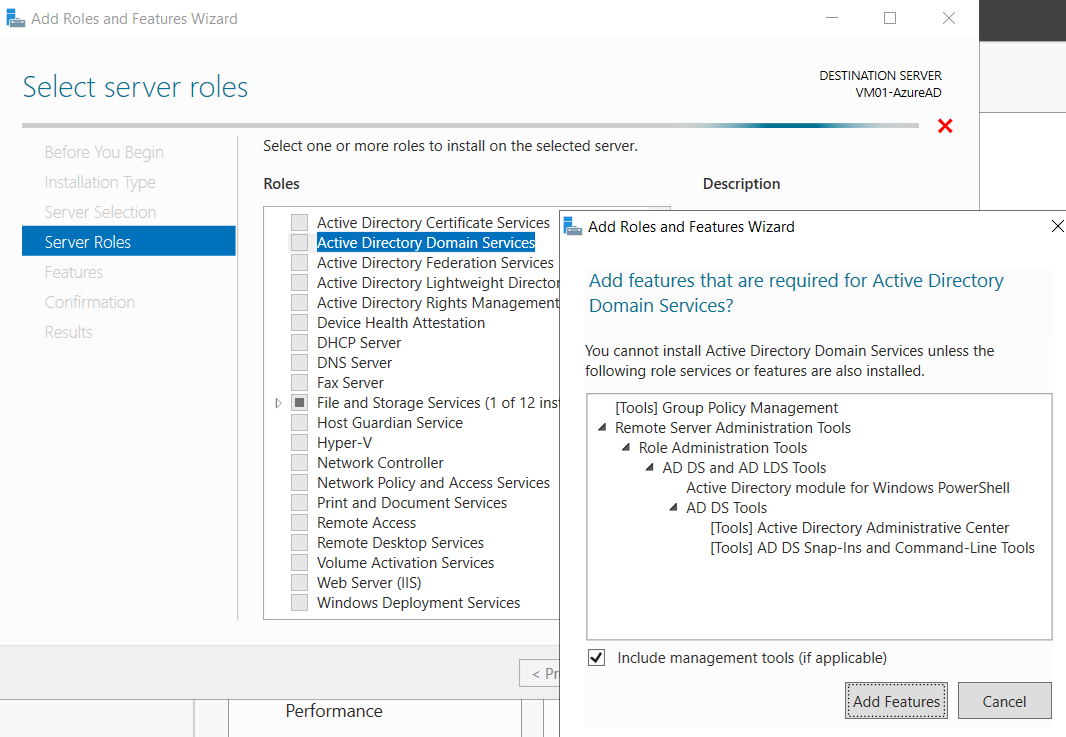Check Windows Deployment Services role
The height and width of the screenshot is (737, 1066).
[299, 603]
